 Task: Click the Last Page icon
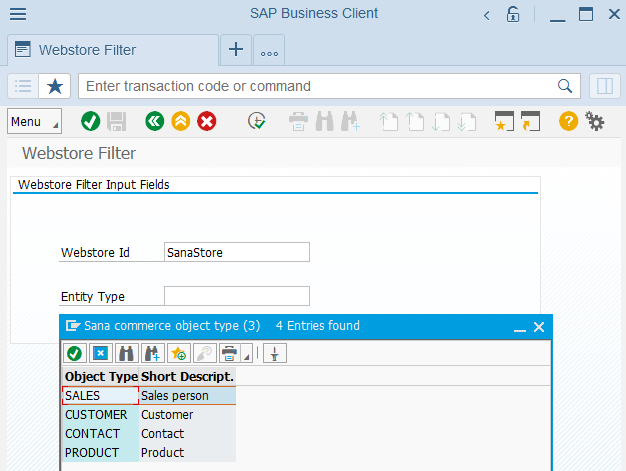coord(467,121)
